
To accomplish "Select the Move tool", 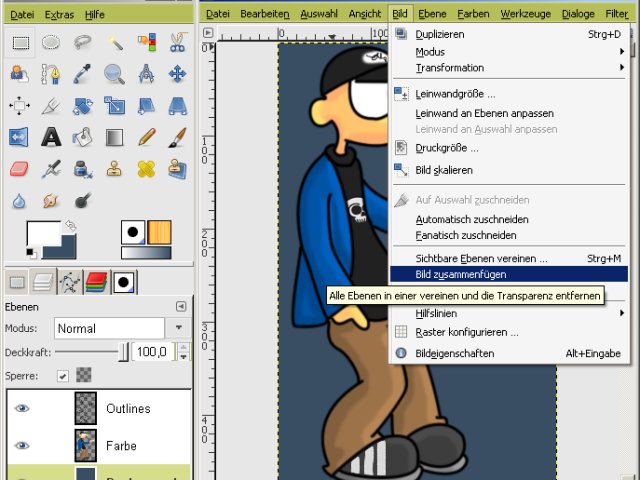I will (x=178, y=74).
